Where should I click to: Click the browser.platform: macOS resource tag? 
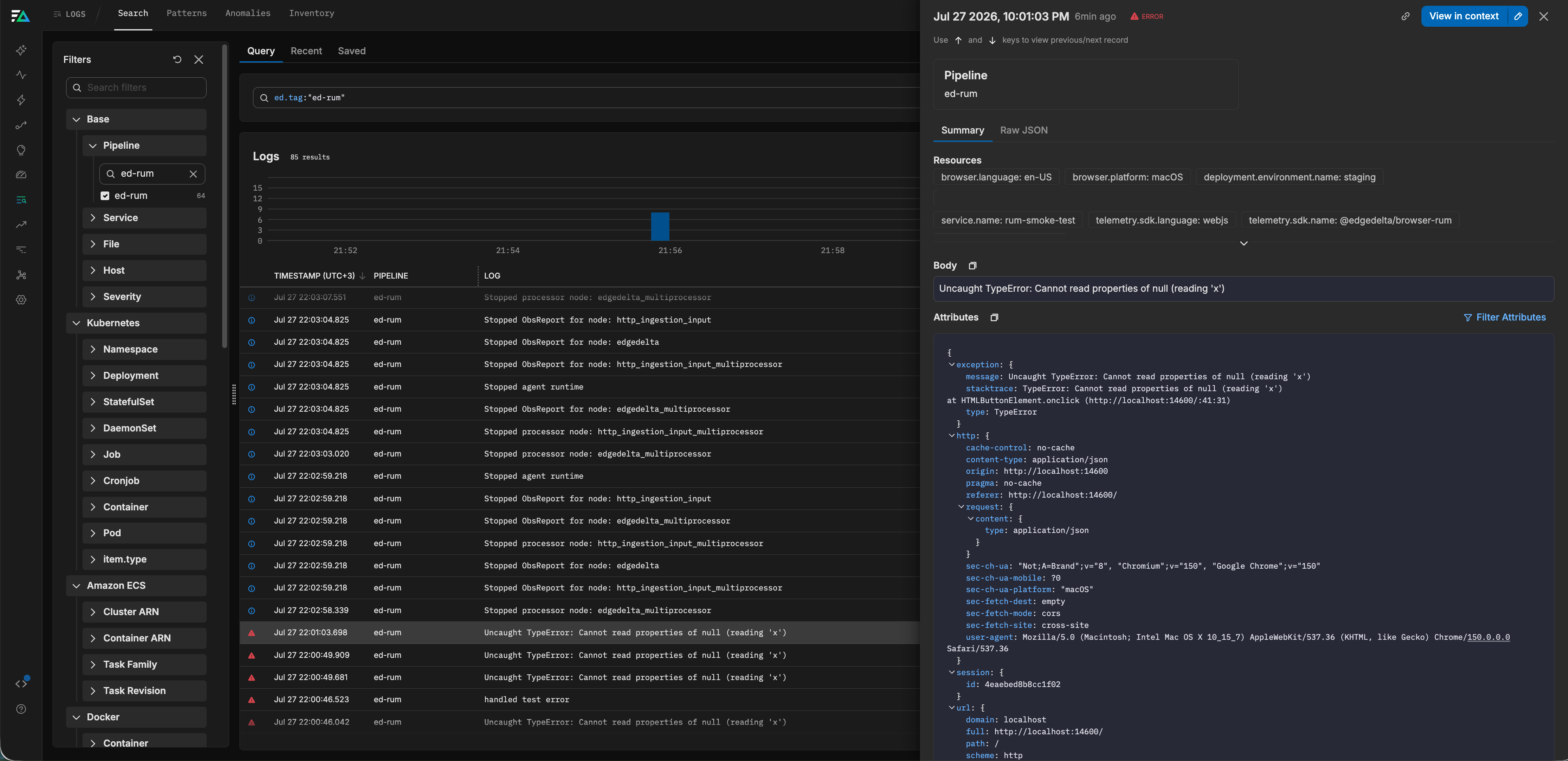1127,177
